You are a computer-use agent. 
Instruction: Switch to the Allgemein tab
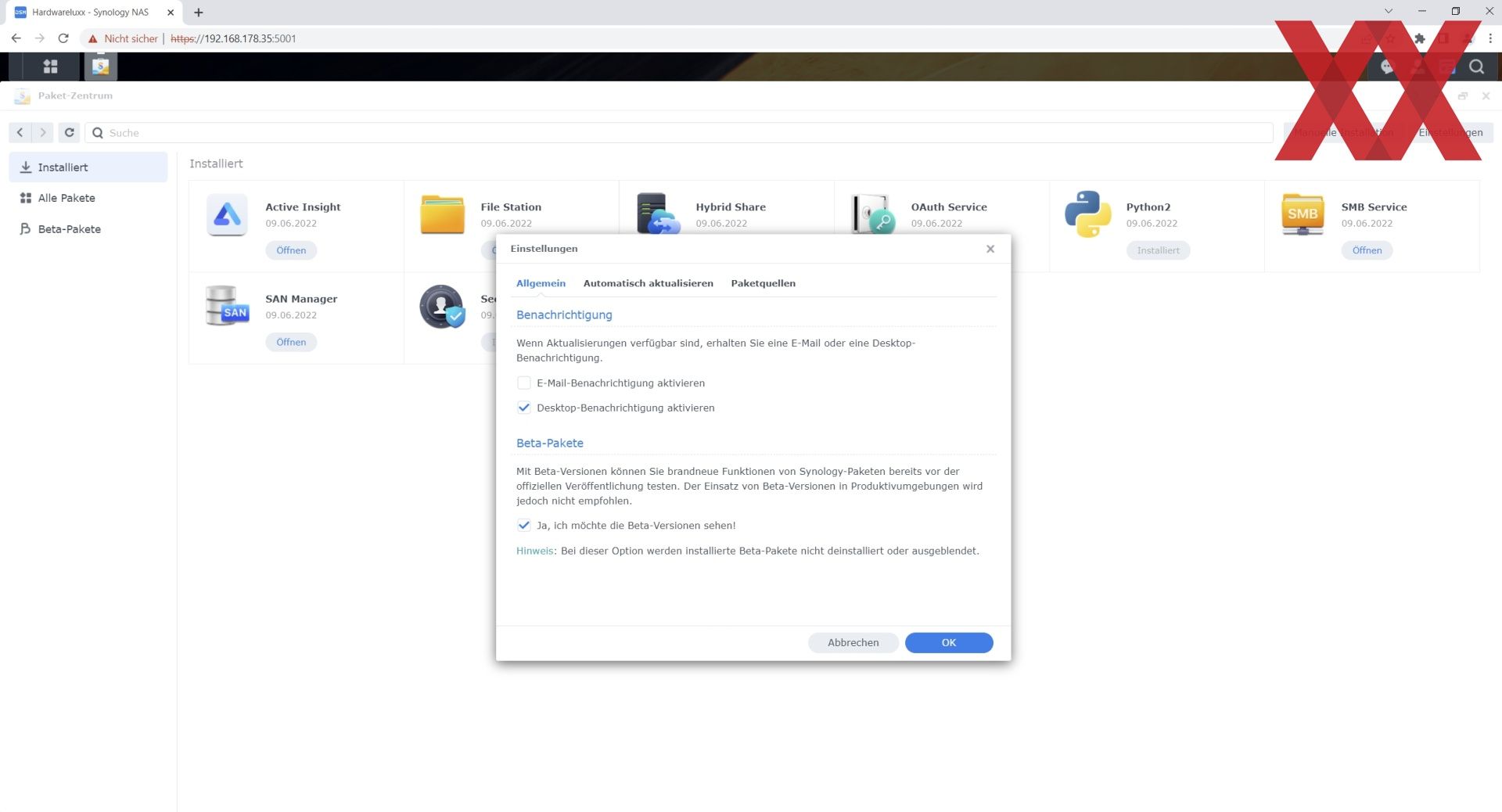pos(541,283)
